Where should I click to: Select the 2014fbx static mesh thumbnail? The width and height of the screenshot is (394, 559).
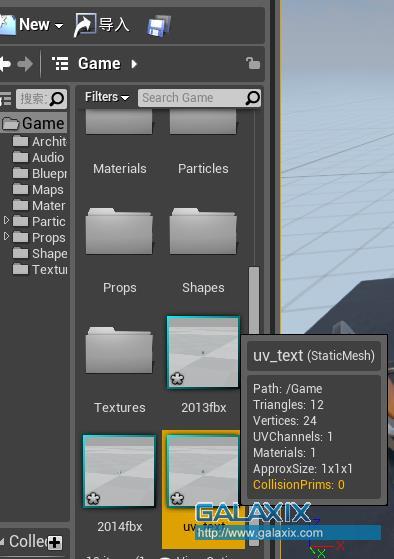119,471
